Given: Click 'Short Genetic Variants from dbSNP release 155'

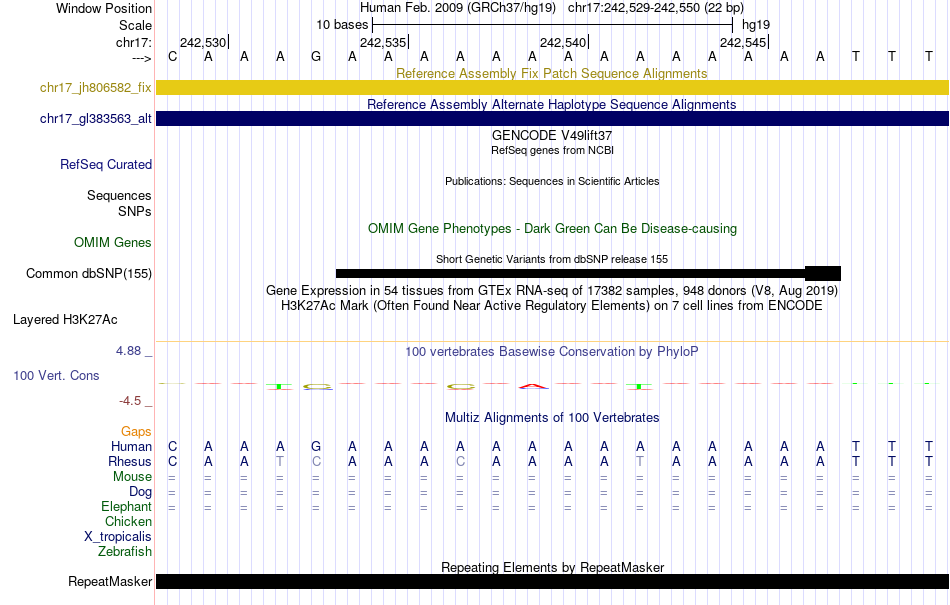Looking at the screenshot, I should tap(552, 259).
